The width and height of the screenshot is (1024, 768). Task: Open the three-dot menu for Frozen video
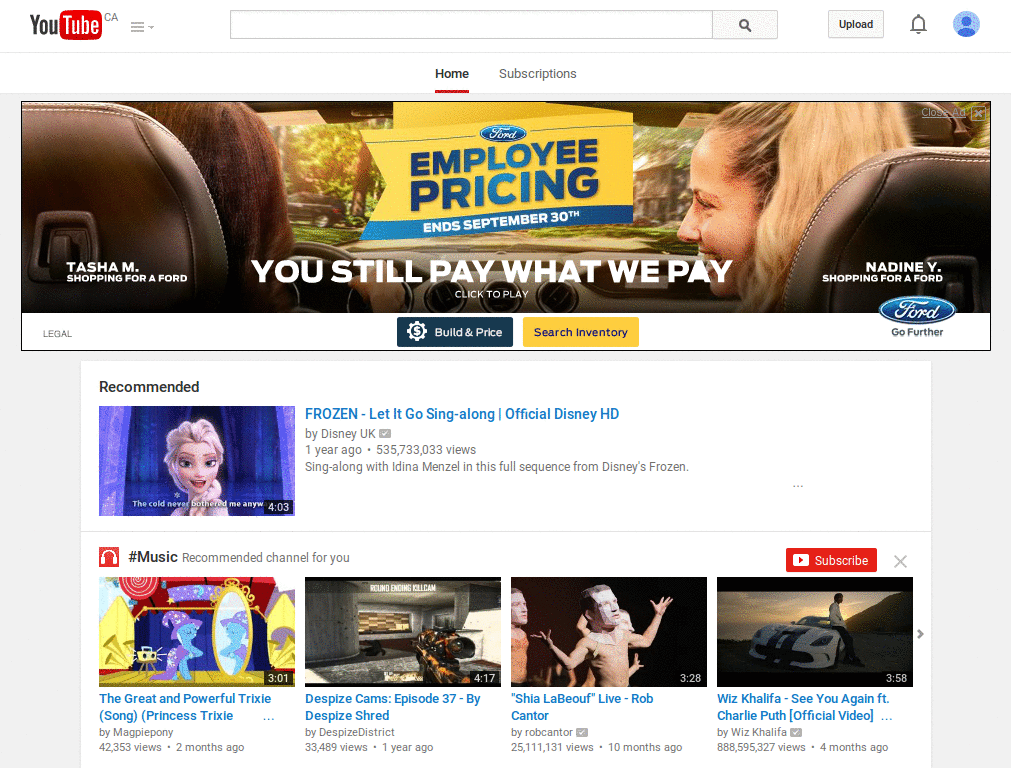point(798,486)
